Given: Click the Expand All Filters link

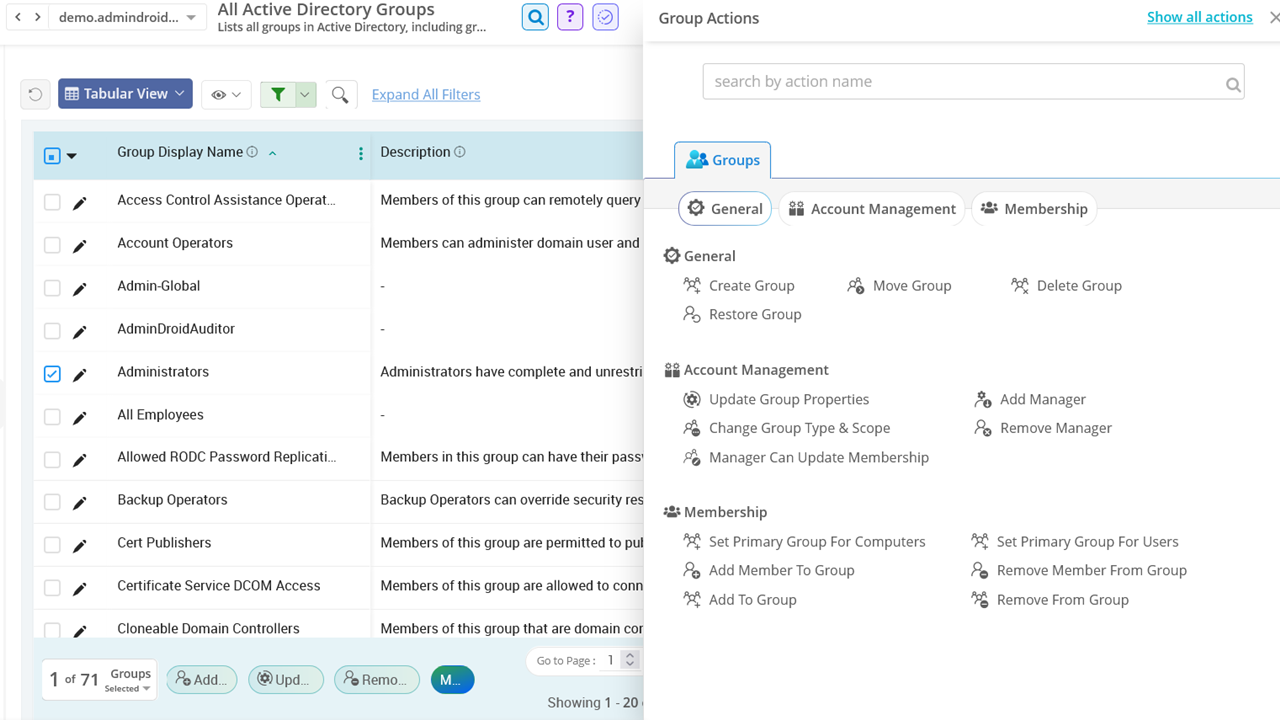Looking at the screenshot, I should pos(425,93).
